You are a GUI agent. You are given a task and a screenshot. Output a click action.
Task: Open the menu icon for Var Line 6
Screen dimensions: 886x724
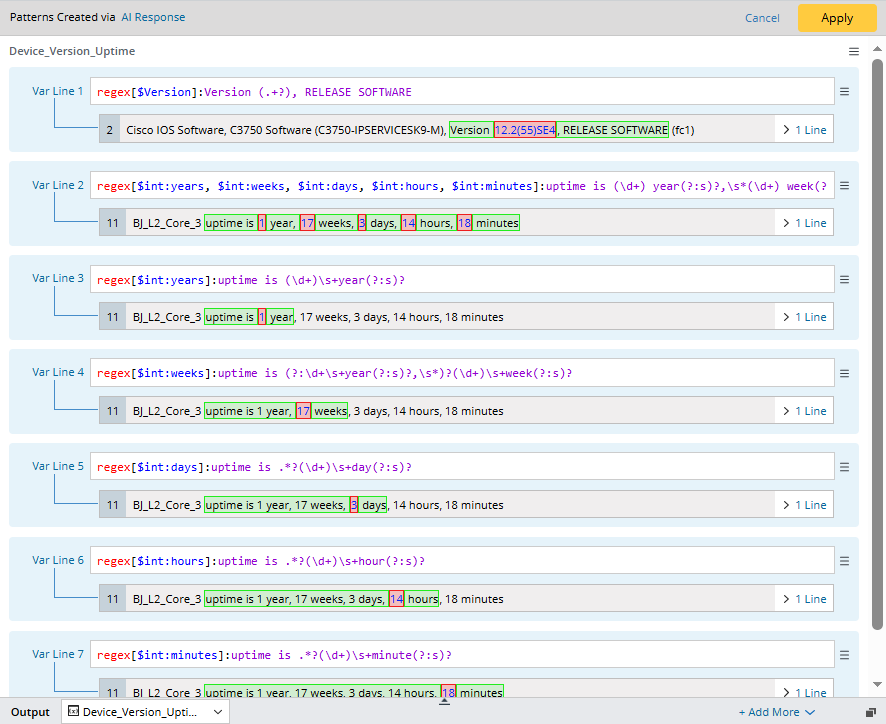point(844,561)
